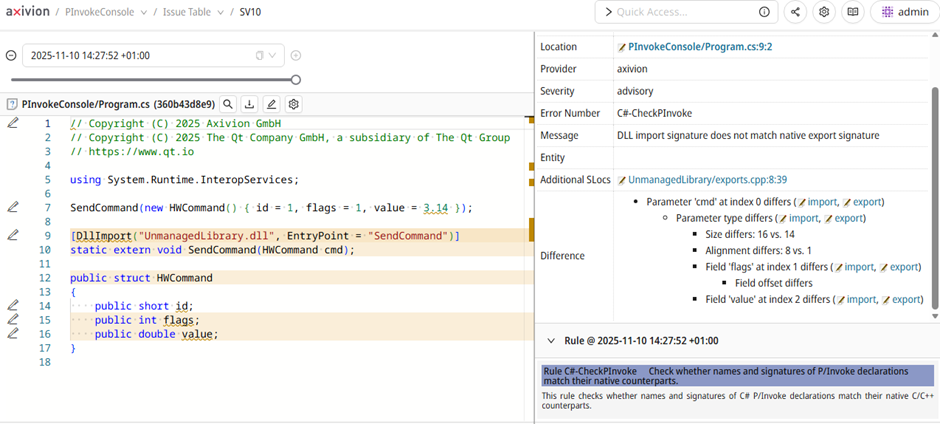Step to previous version with minus button
The width and height of the screenshot is (940, 424).
[x=11, y=56]
